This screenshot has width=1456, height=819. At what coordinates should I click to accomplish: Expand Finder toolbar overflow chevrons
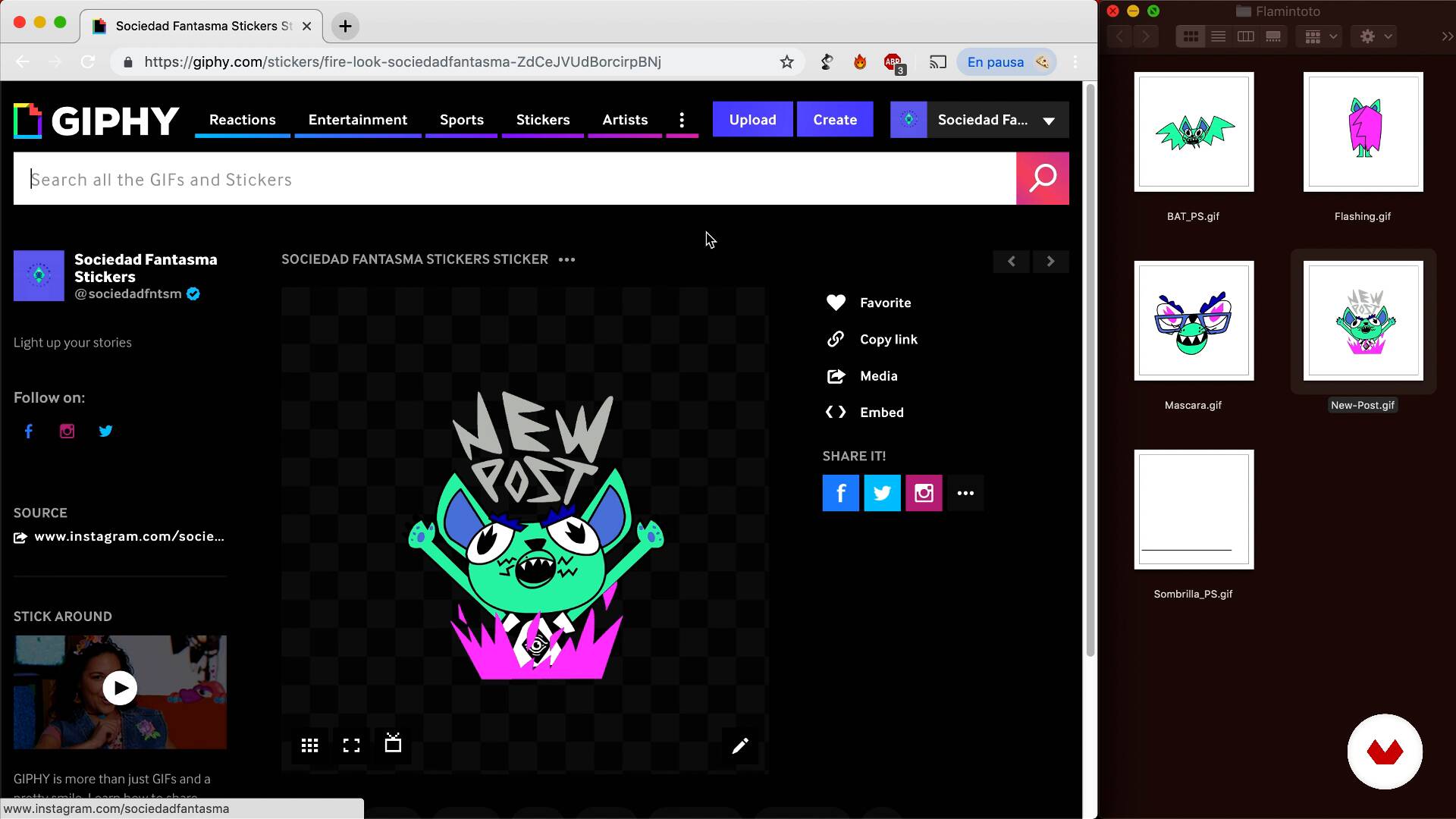click(1447, 36)
